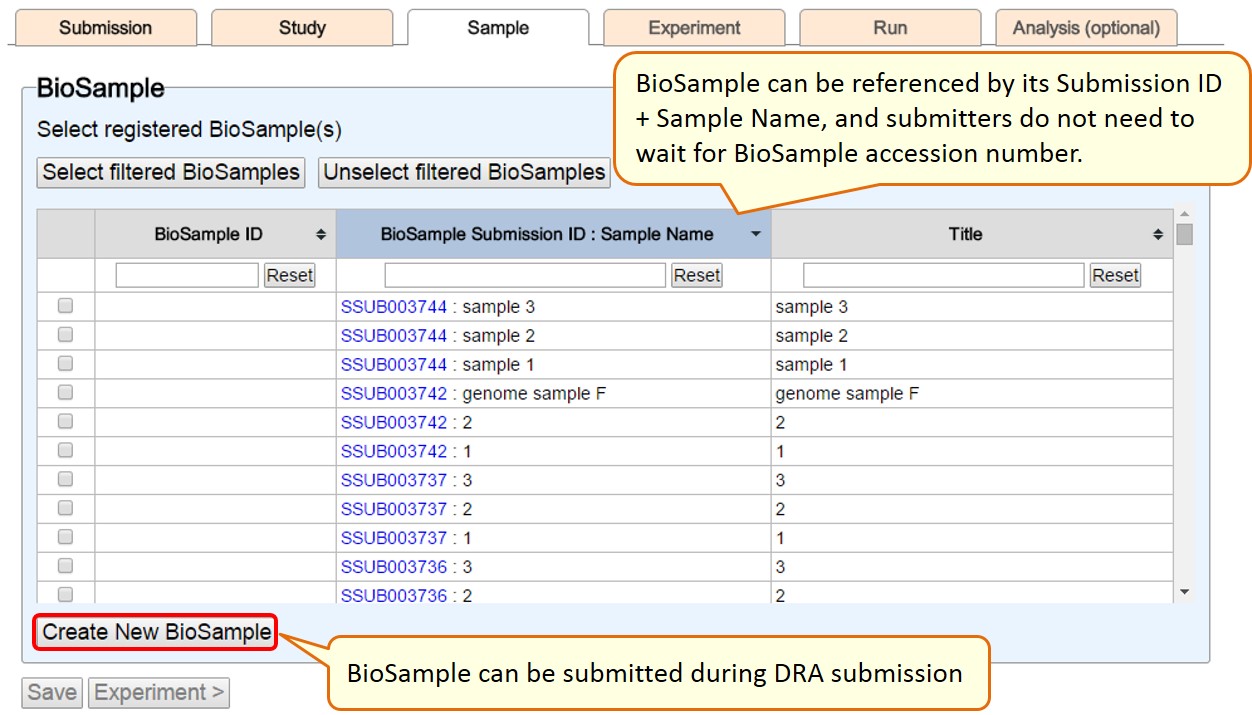This screenshot has height=715, width=1252.
Task: Sort the Title column using its arrows
Action: pos(1158,235)
